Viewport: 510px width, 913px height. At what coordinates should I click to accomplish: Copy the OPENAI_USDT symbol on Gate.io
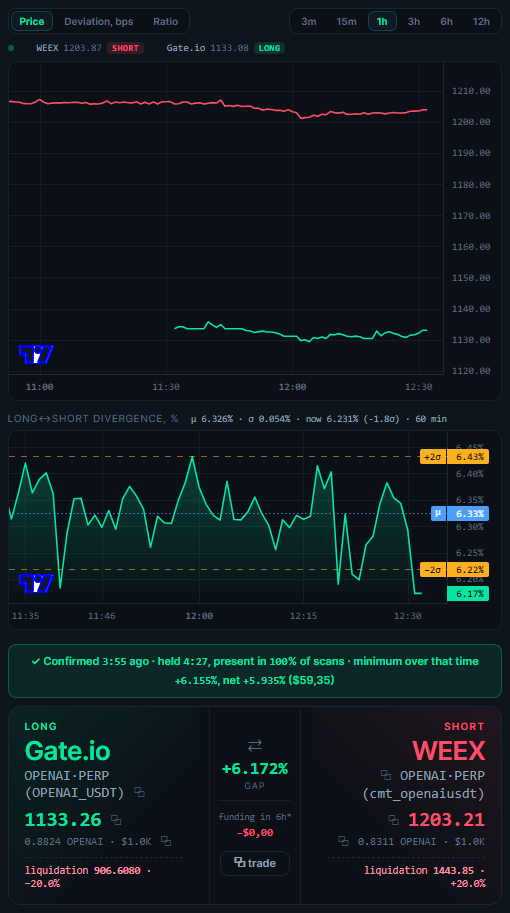pos(139,792)
